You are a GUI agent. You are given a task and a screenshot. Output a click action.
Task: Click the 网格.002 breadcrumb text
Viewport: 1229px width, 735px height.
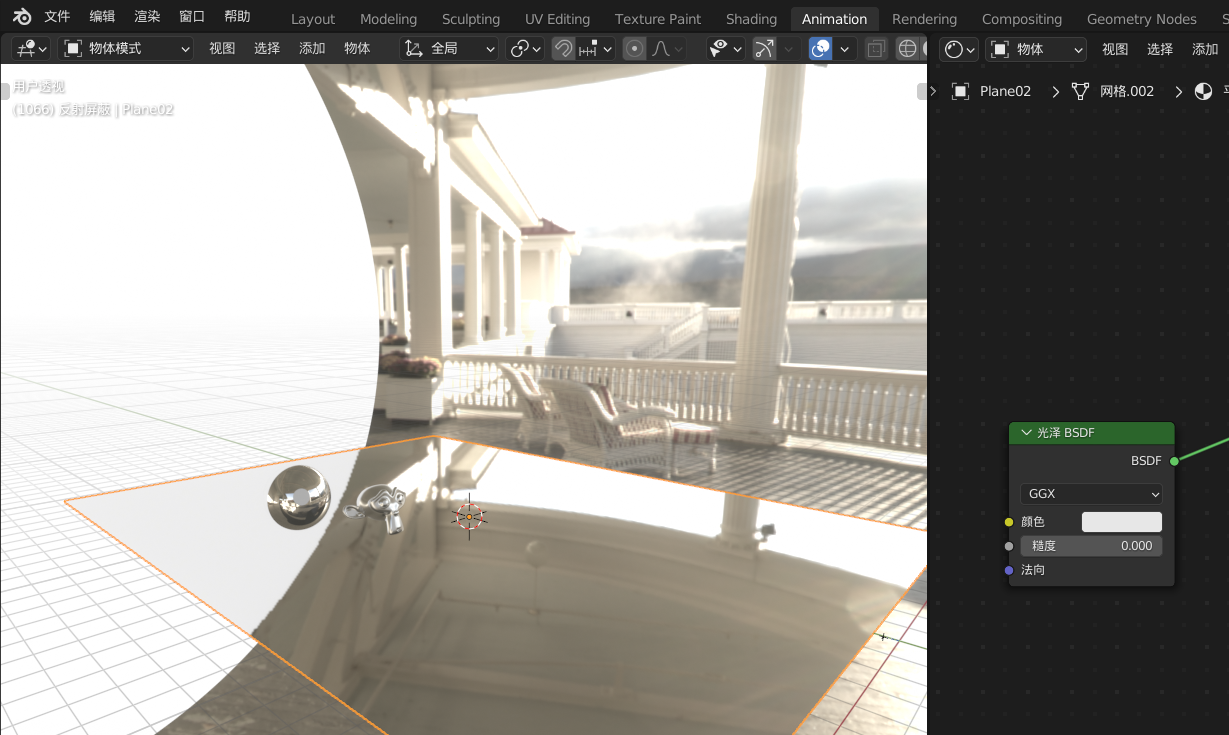pyautogui.click(x=1127, y=91)
